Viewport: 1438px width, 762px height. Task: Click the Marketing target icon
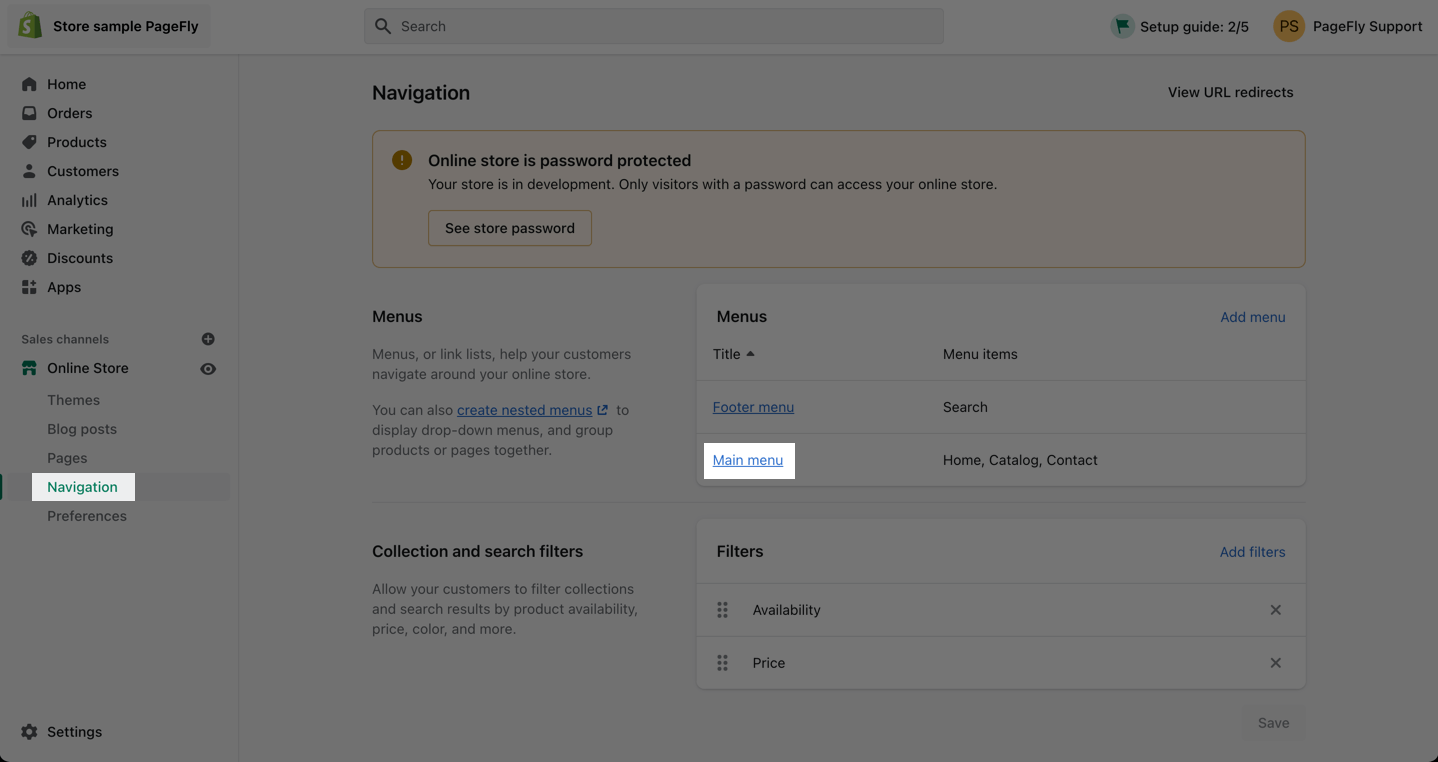pyautogui.click(x=29, y=229)
